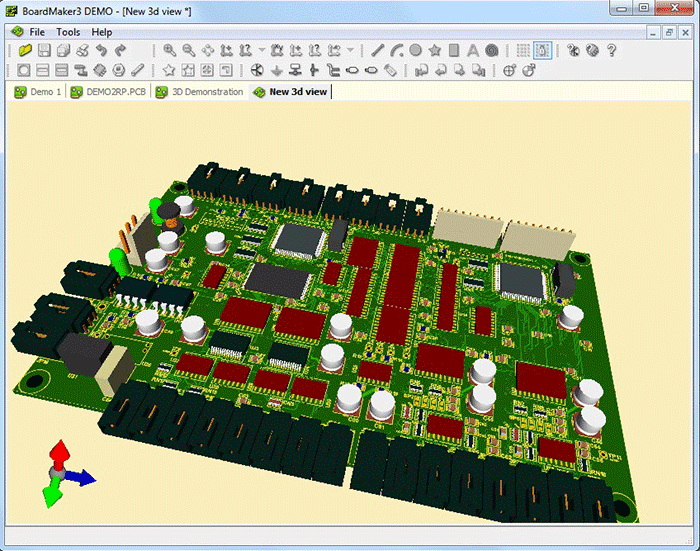700x551 pixels.
Task: Click the blue axis arrow of orientation gizmo
Action: (82, 477)
